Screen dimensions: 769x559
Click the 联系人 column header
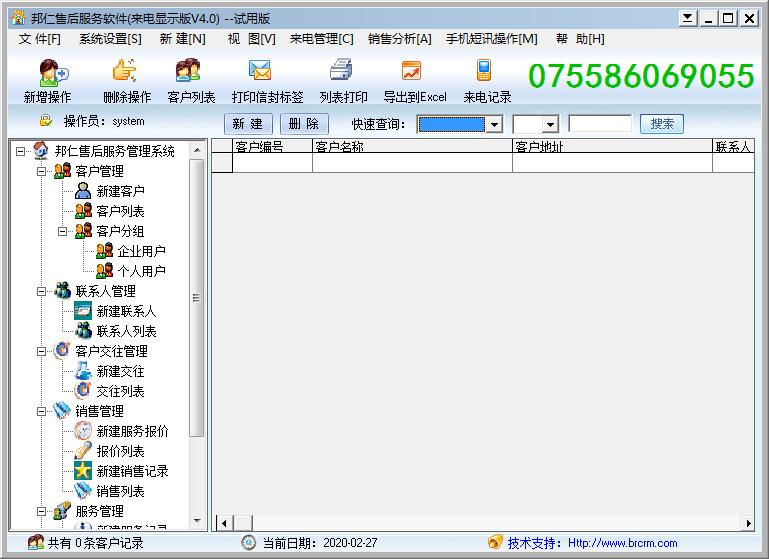click(733, 146)
